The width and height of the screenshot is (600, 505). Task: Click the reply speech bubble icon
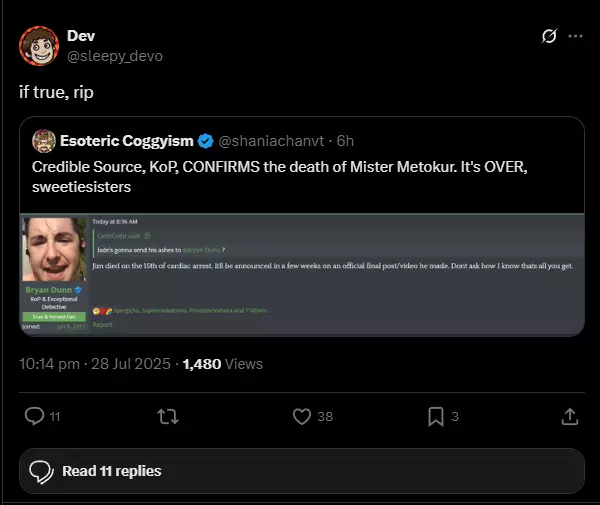(x=34, y=416)
